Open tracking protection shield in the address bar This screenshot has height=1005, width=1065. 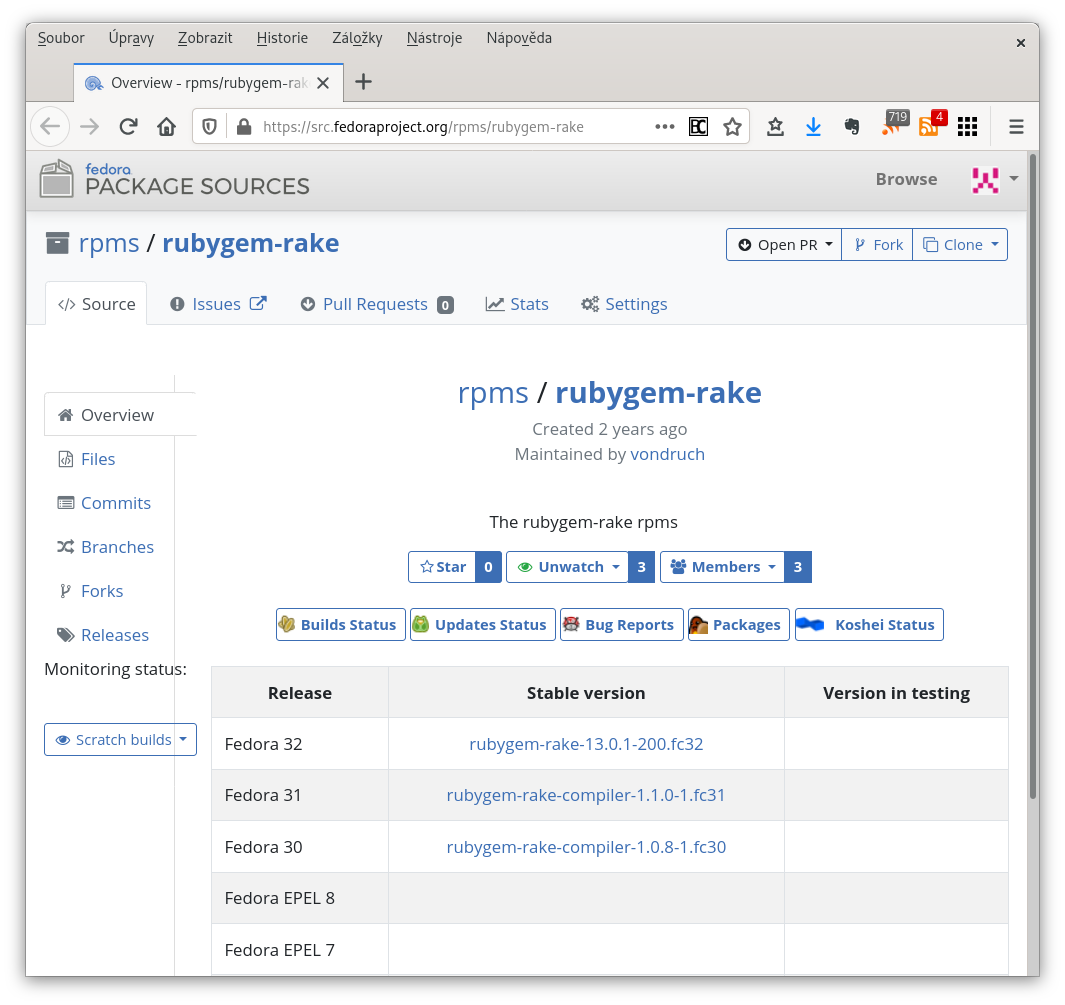(x=210, y=126)
